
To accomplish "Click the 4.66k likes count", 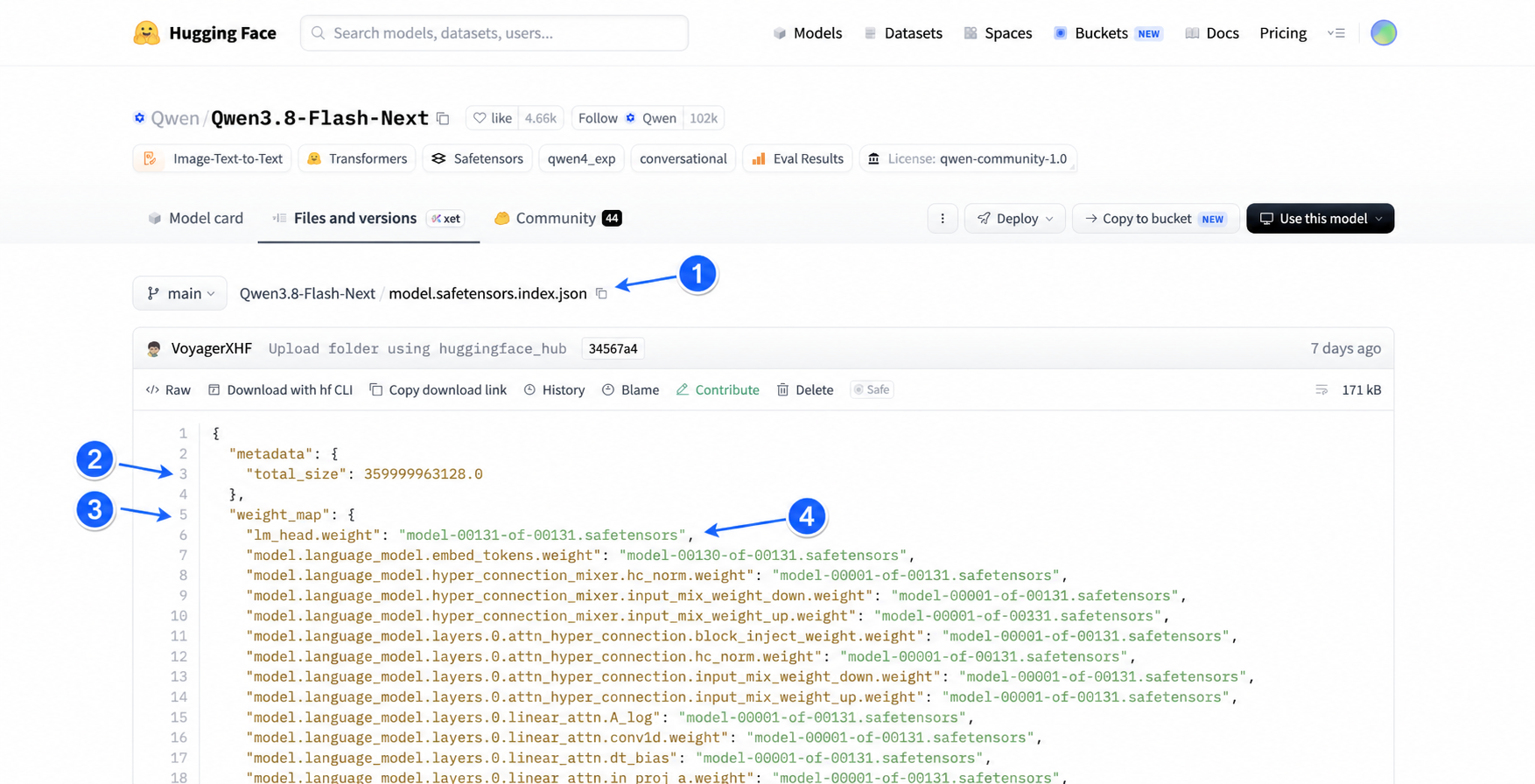I will (x=541, y=118).
